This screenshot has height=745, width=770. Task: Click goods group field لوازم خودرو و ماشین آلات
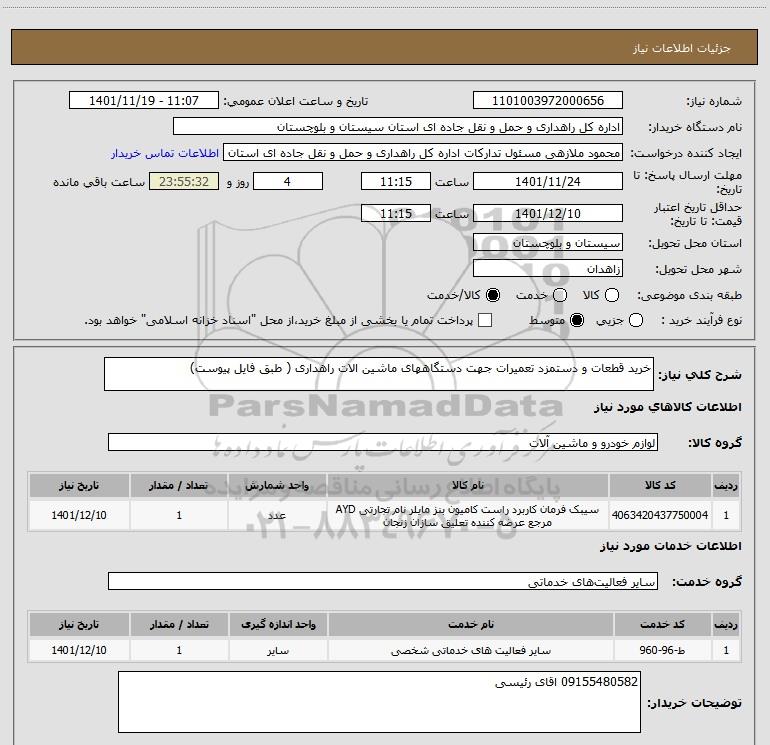[383, 442]
